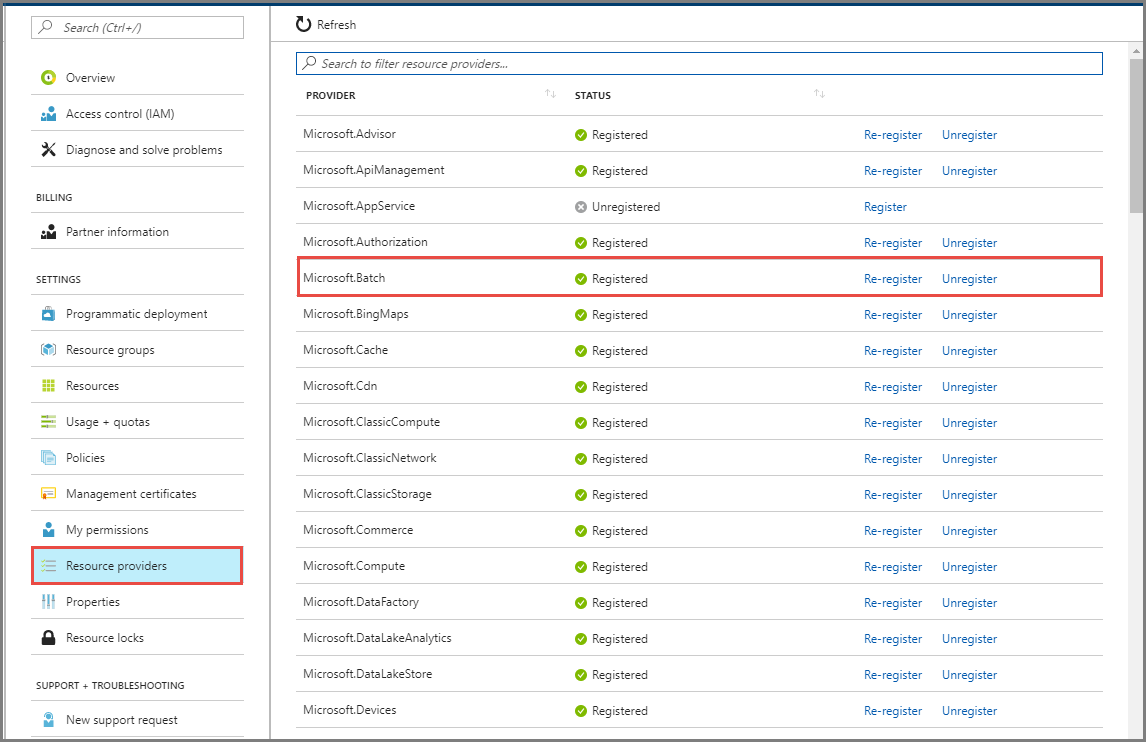
Task: Select the Management certificates icon
Action: 48,494
